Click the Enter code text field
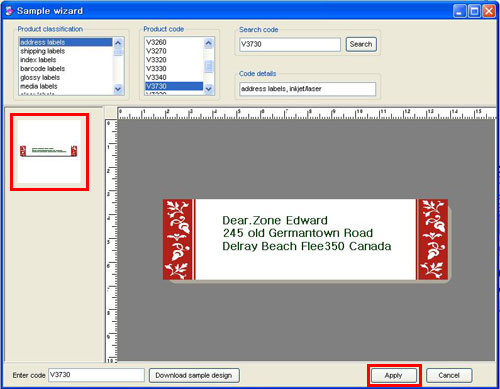This screenshot has height=389, width=500. (x=96, y=375)
